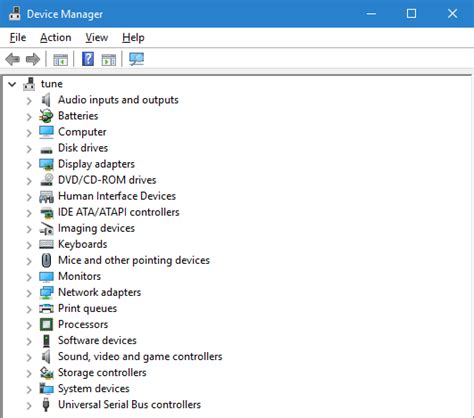The height and width of the screenshot is (418, 474).
Task: Click the DVD/CD-ROM drives disc icon
Action: coord(46,180)
